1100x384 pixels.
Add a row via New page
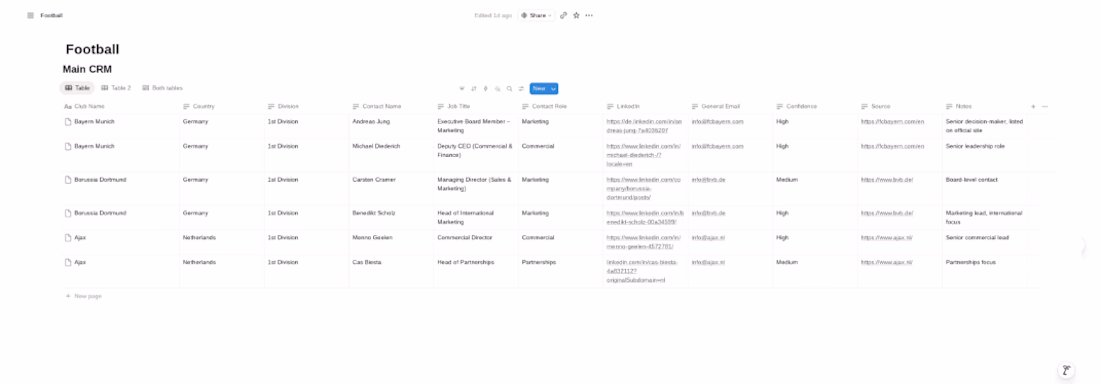pyautogui.click(x=83, y=296)
